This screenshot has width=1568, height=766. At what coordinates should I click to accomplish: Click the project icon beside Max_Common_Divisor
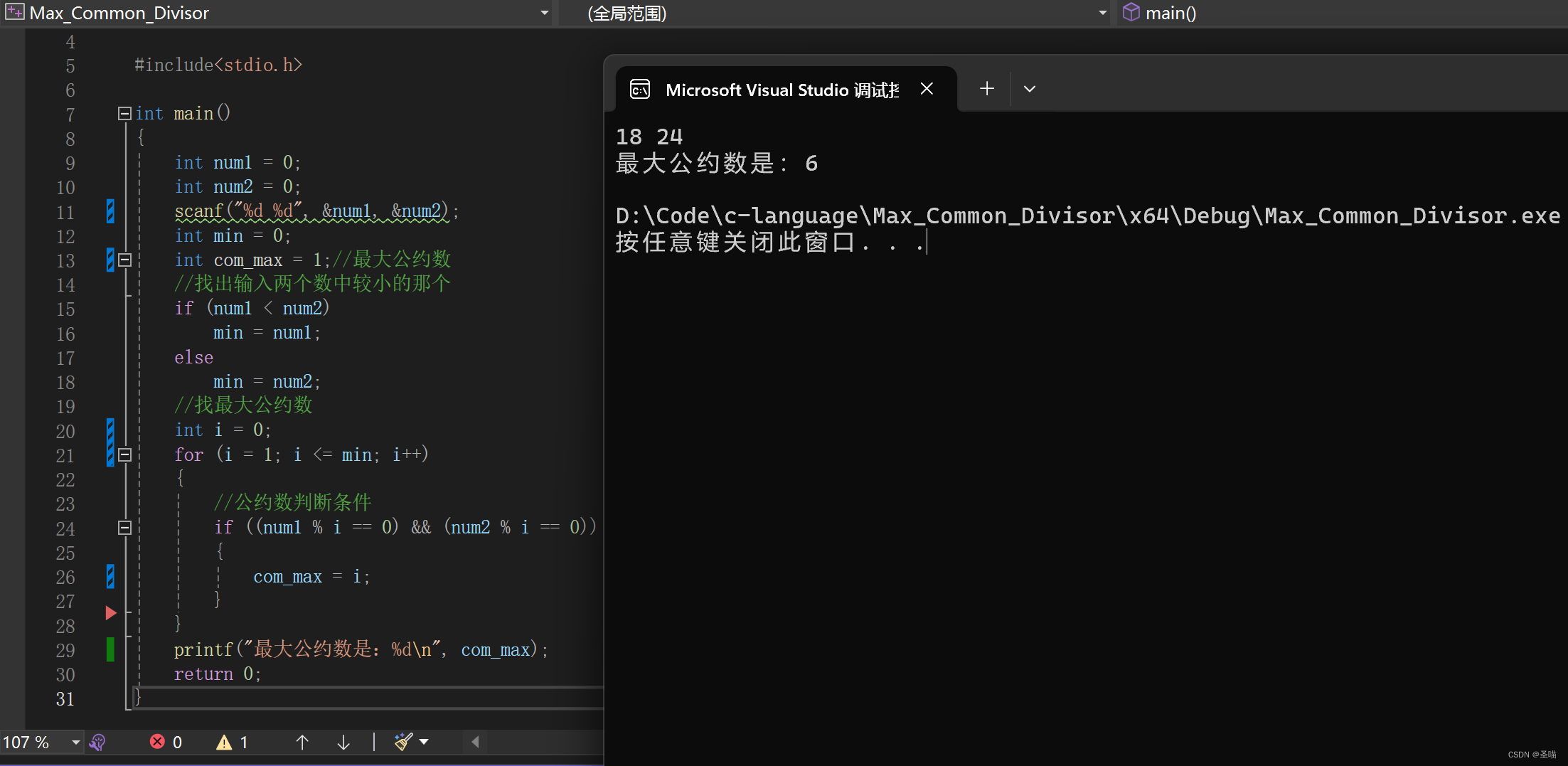14,12
